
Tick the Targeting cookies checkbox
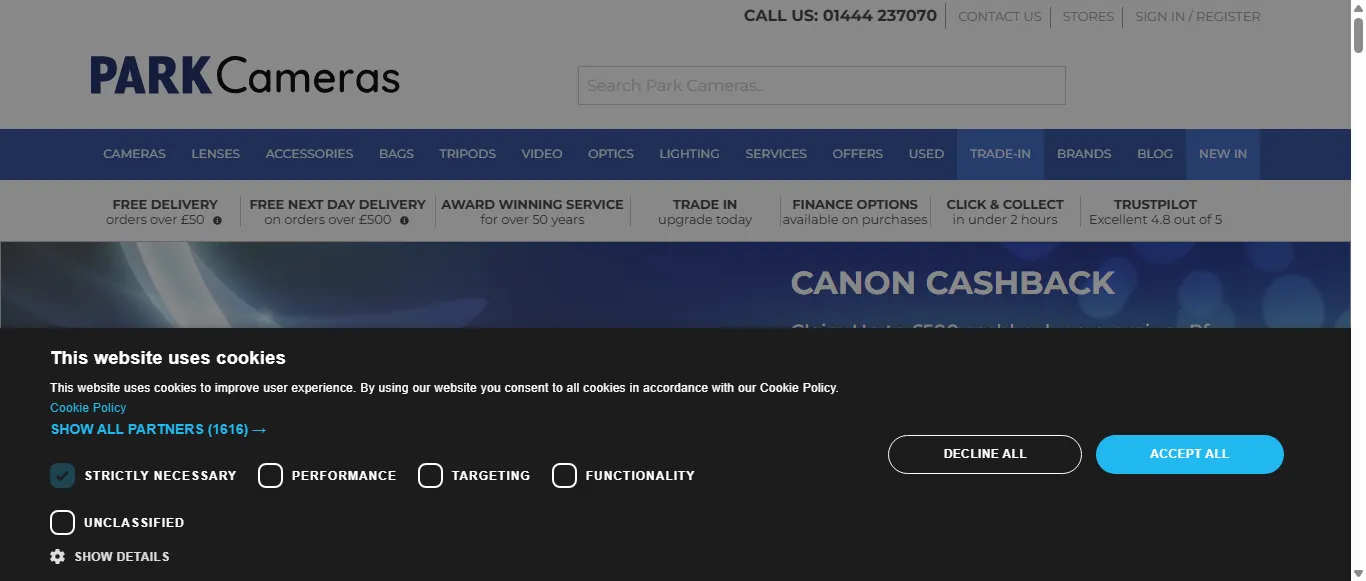[x=430, y=476]
